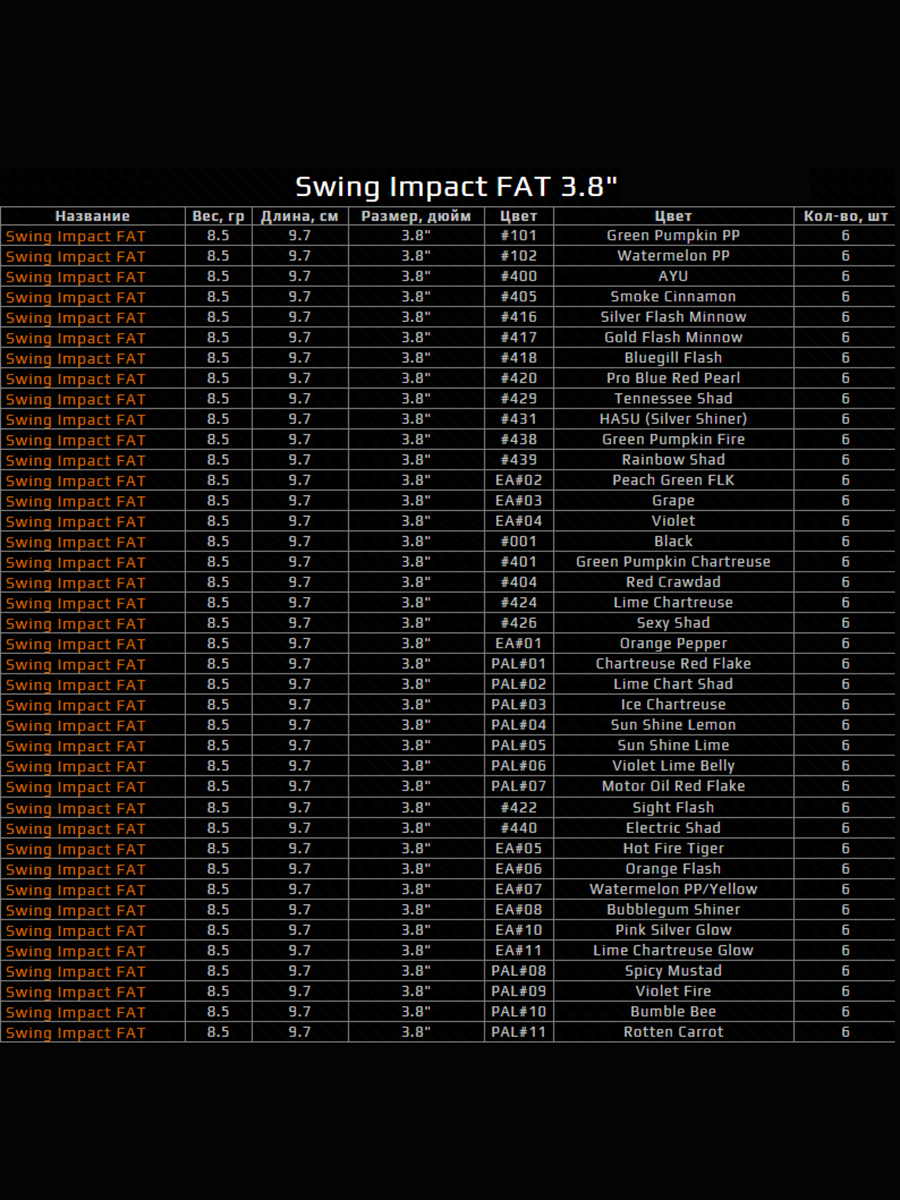Click the 'EA#02' color code
This screenshot has width=900, height=1200.
[x=519, y=481]
